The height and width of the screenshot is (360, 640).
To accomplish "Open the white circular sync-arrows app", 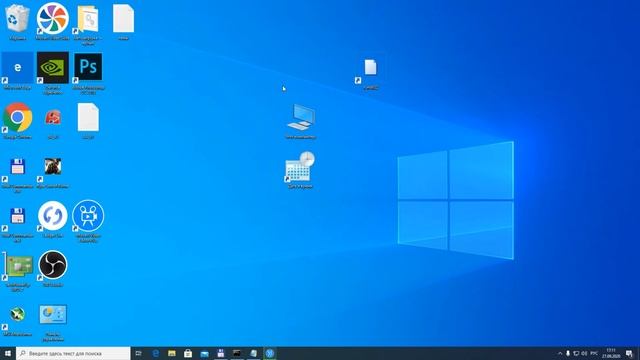I will click(x=53, y=216).
